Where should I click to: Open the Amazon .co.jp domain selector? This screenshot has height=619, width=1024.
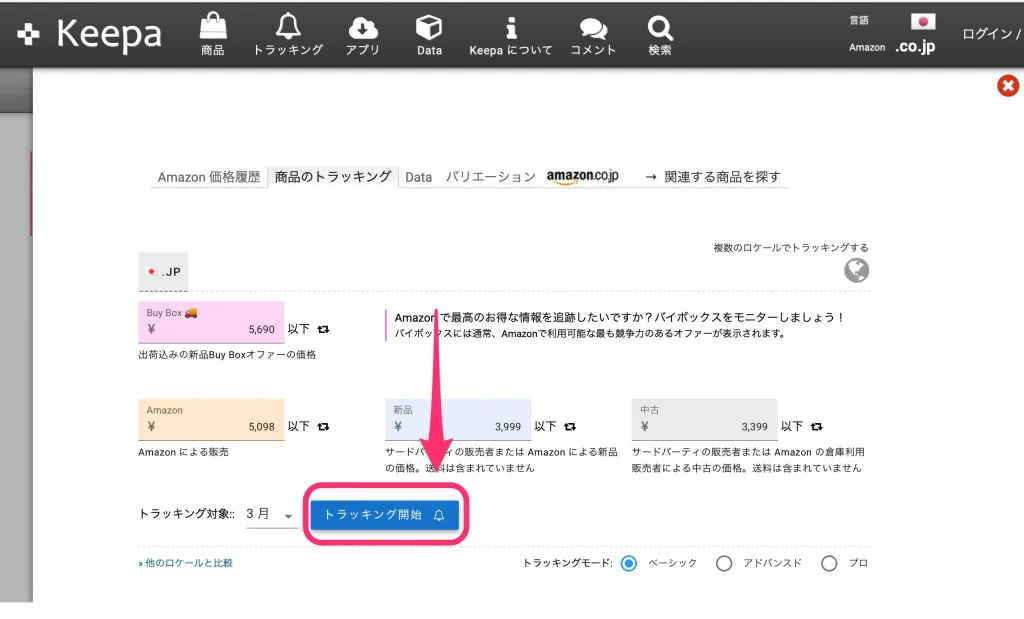coord(913,42)
